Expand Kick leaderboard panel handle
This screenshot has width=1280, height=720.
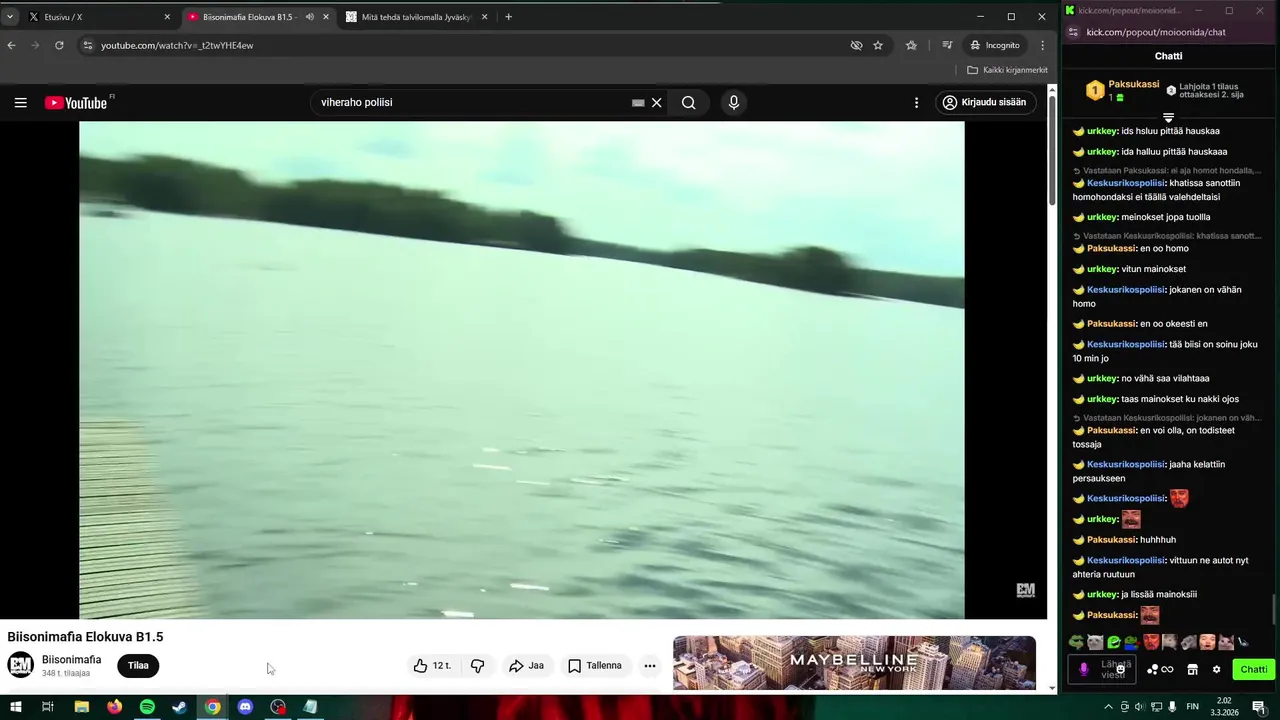(1168, 117)
